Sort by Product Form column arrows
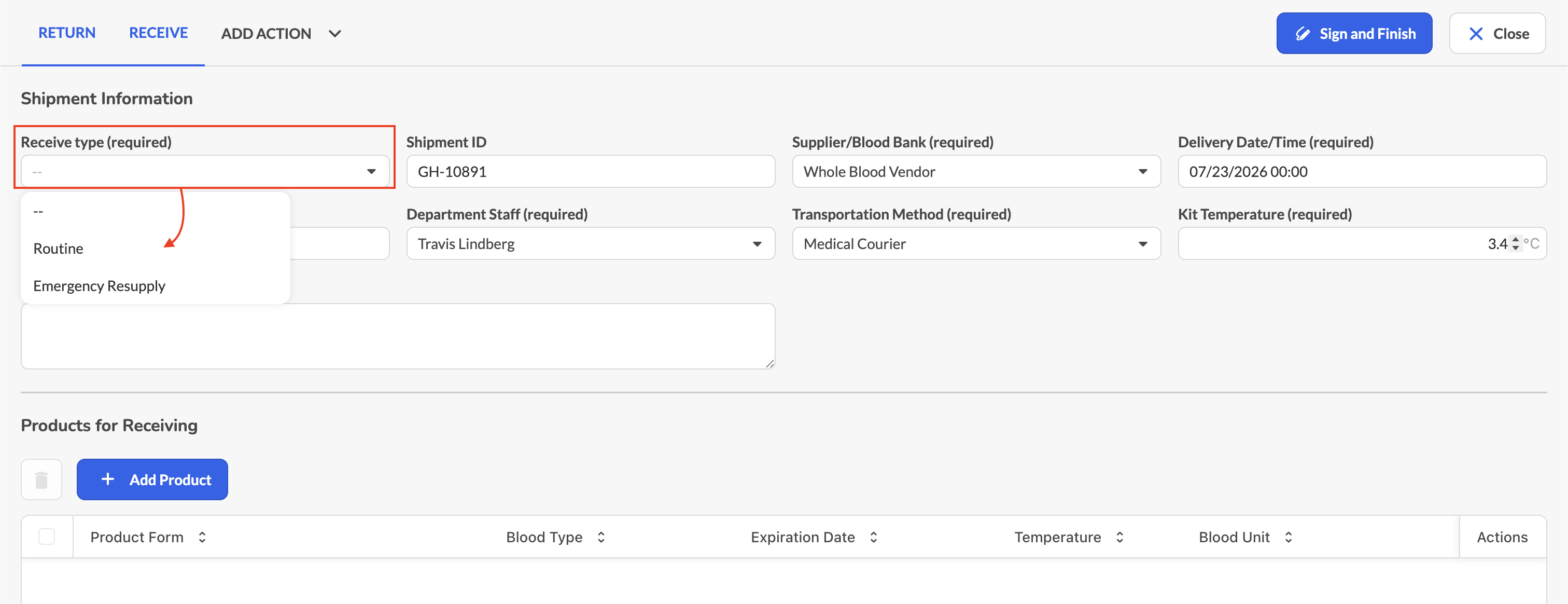The image size is (1568, 604). pyautogui.click(x=202, y=537)
